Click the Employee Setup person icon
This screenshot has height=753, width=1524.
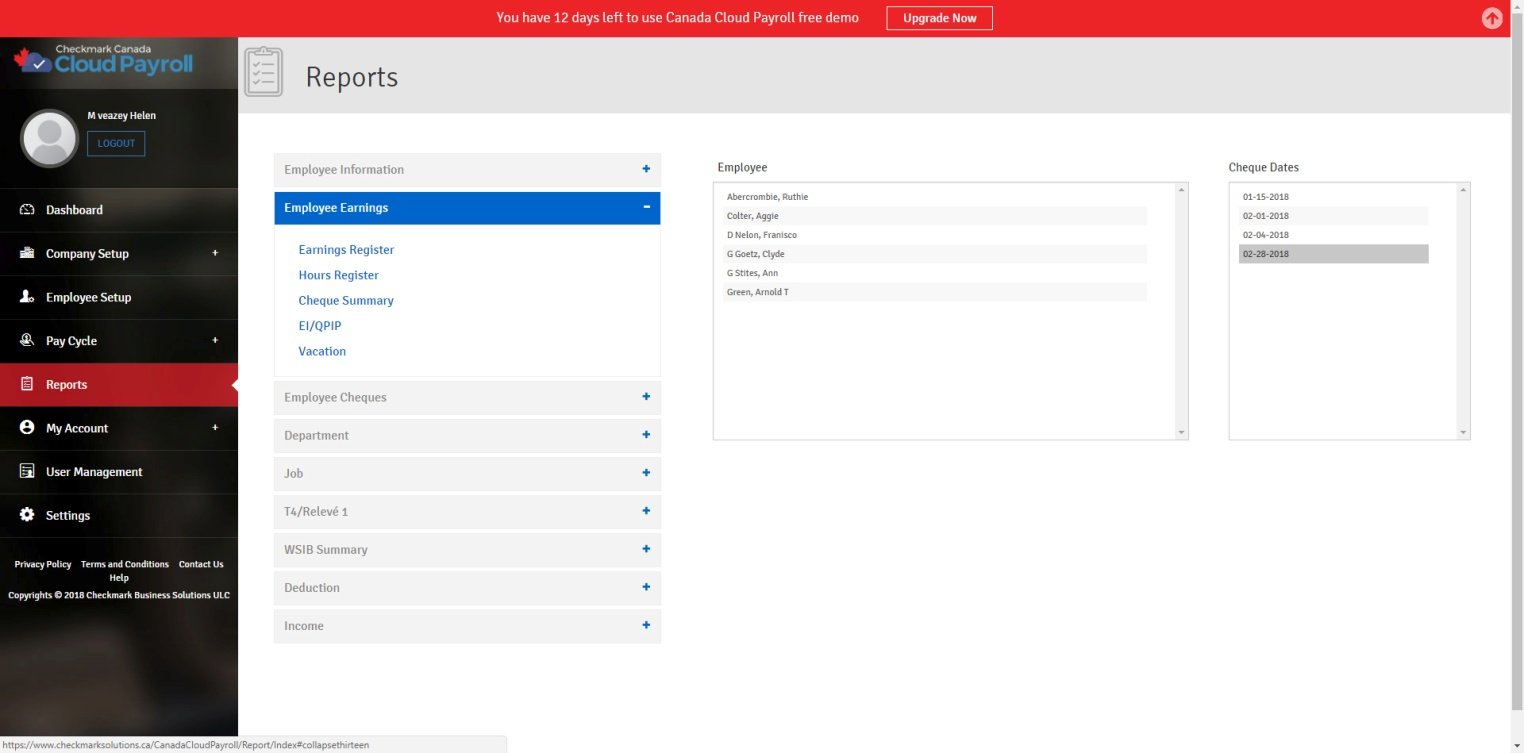tap(27, 297)
